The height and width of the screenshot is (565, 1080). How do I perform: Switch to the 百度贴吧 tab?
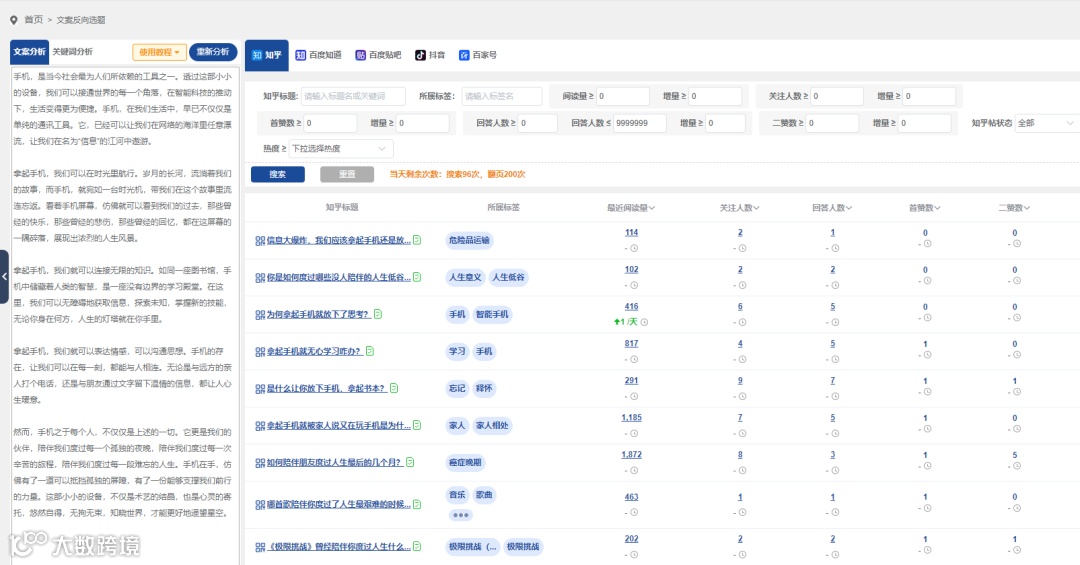[378, 55]
